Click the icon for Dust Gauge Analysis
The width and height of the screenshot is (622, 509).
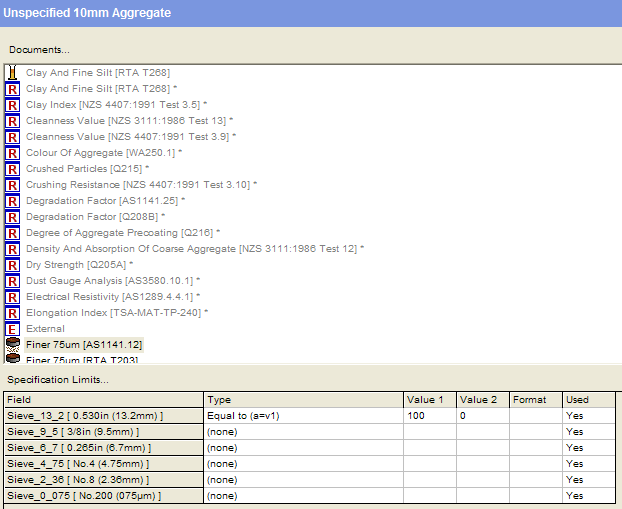click(x=13, y=281)
